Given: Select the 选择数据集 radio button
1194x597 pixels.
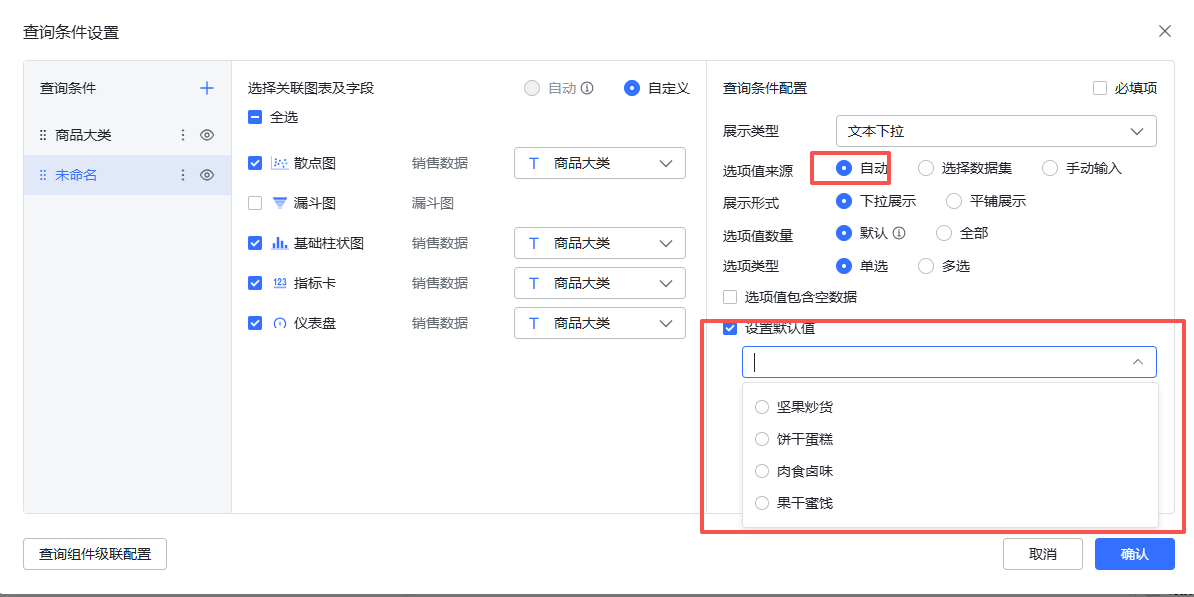Looking at the screenshot, I should tap(925, 168).
